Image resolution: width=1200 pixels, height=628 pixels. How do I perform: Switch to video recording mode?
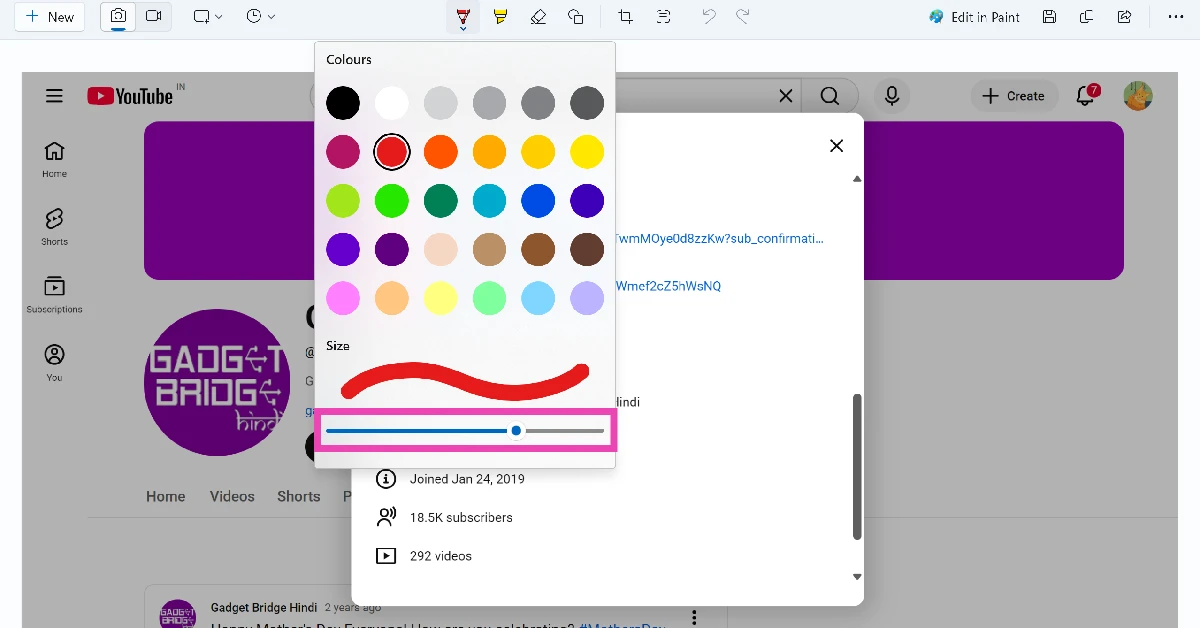coord(152,16)
